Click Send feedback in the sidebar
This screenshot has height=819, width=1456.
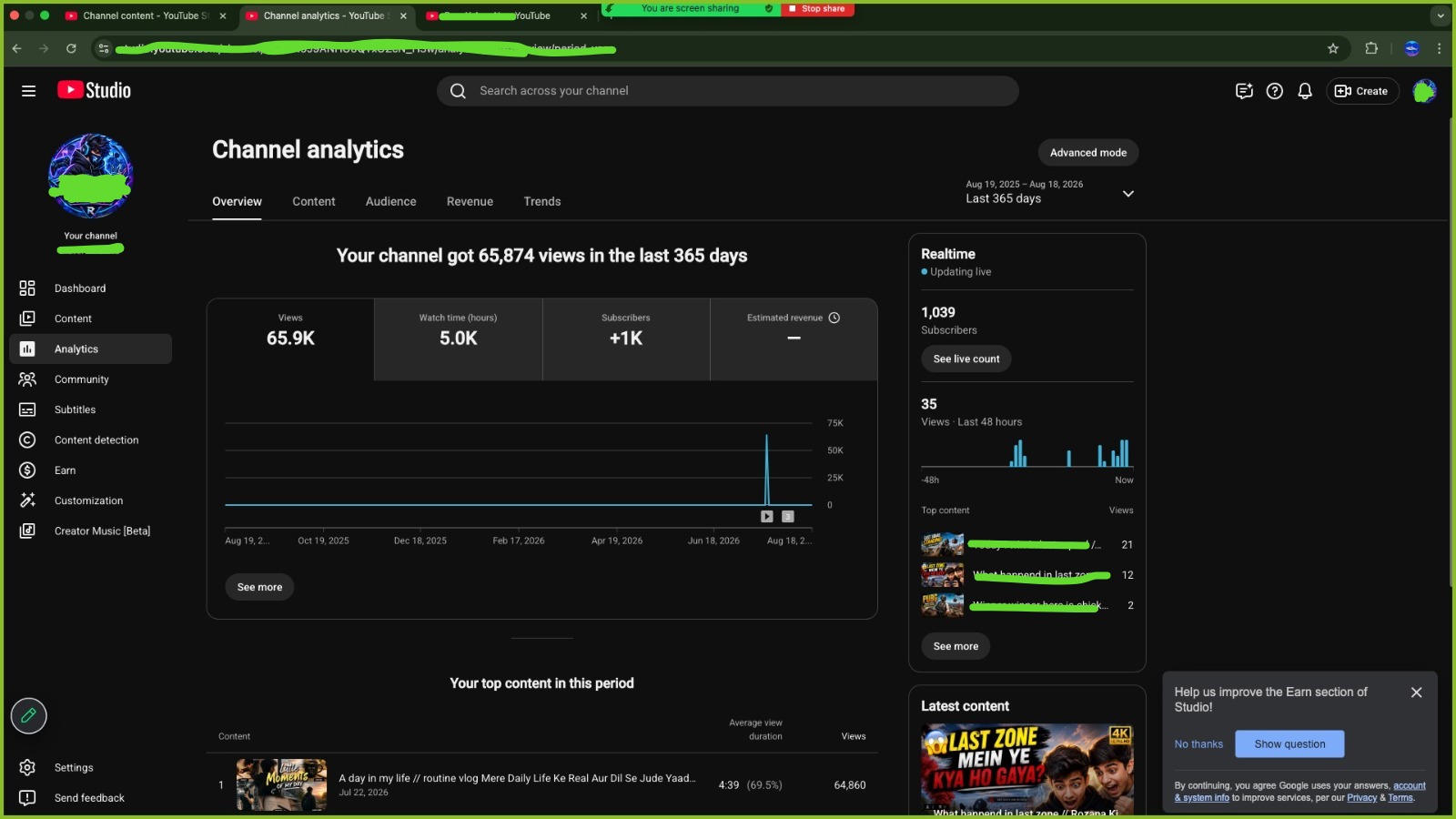click(x=90, y=798)
